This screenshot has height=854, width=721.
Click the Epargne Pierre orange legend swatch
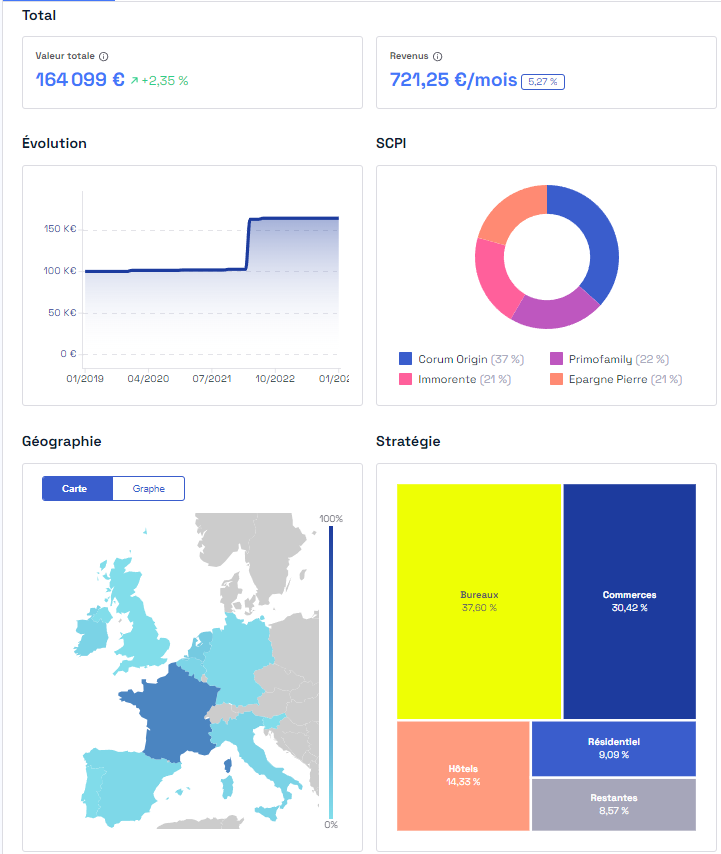point(556,379)
